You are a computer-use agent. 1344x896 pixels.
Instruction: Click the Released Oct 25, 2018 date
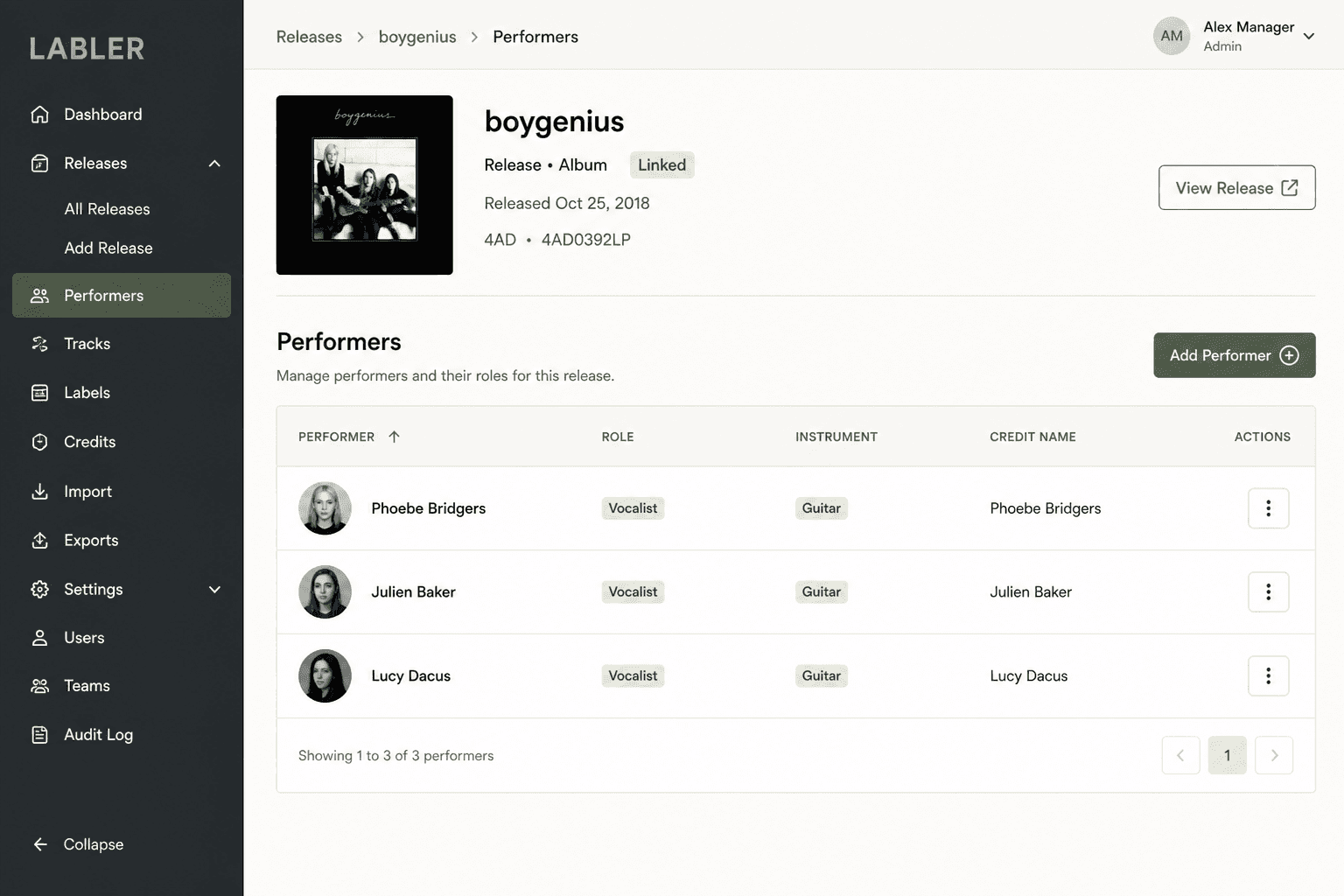tap(567, 203)
